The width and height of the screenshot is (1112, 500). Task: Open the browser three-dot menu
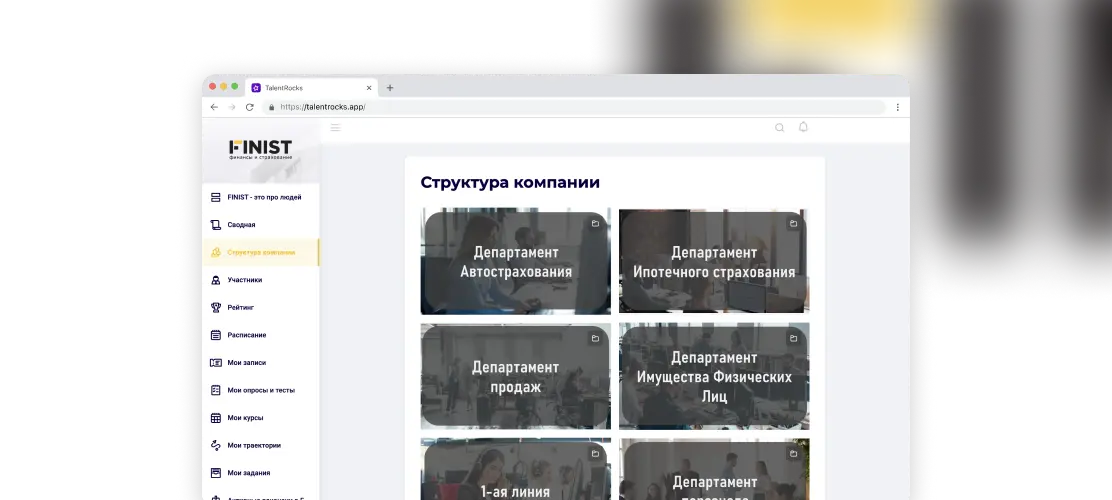click(897, 107)
